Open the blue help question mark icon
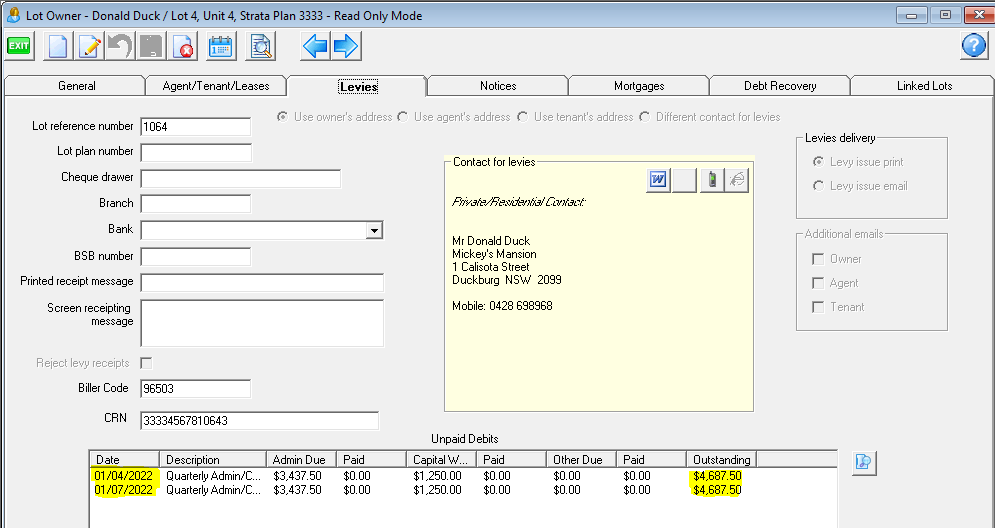This screenshot has height=528, width=995. pos(974,46)
